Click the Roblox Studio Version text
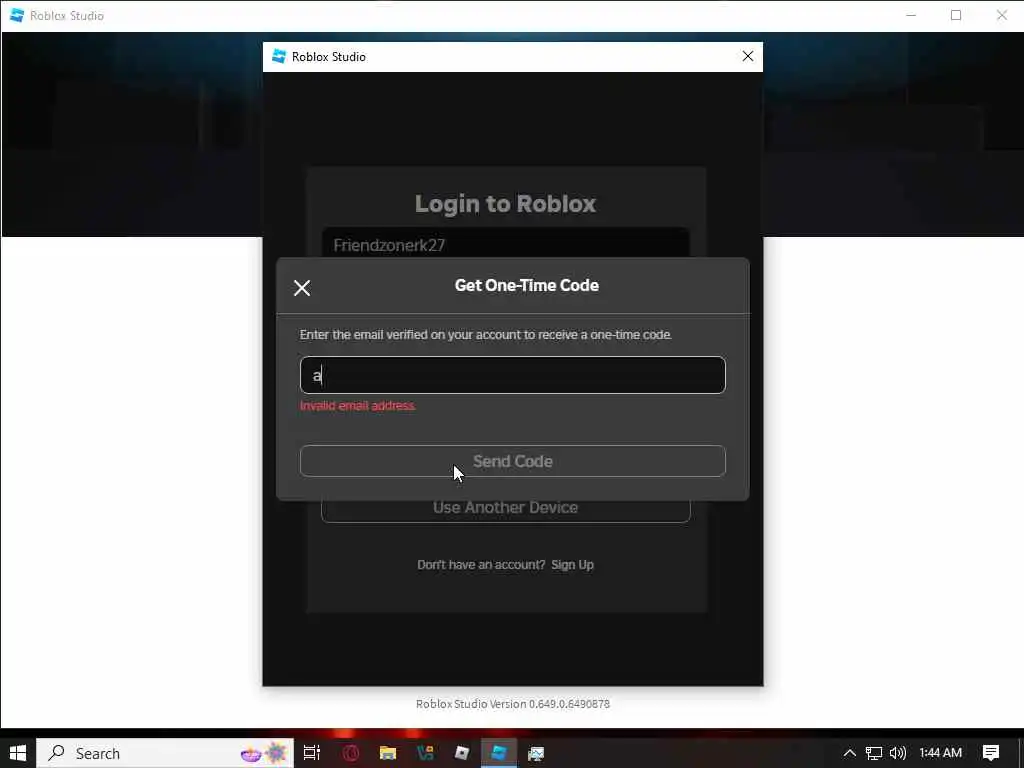This screenshot has width=1024, height=768. [513, 704]
